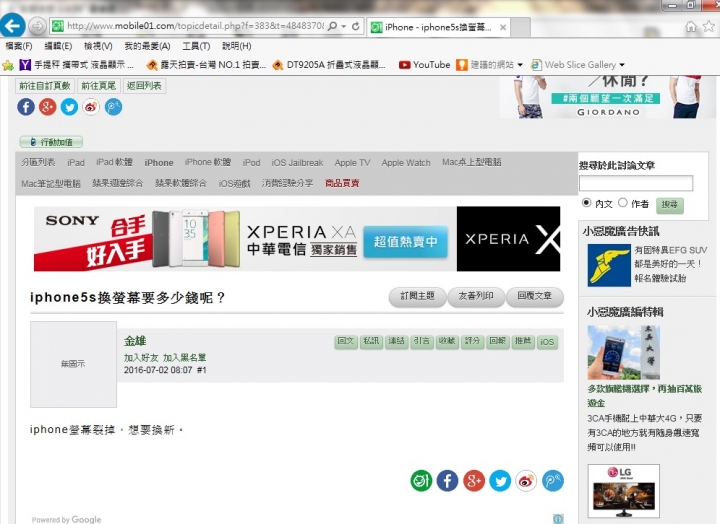Click the 加入黑名單 link
This screenshot has width=720, height=524.
pos(185,357)
